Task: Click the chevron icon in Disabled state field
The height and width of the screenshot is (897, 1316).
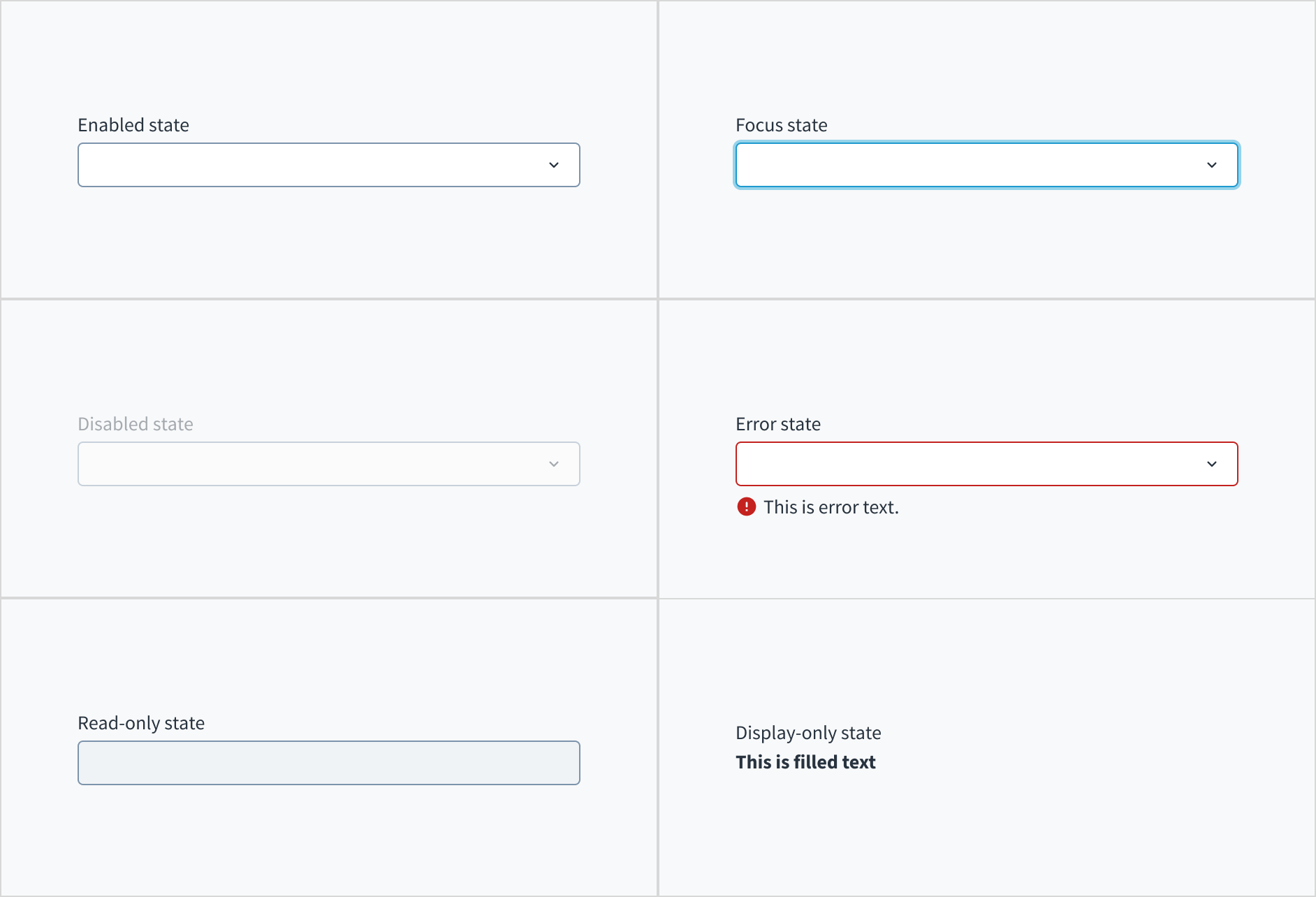Action: [x=554, y=463]
